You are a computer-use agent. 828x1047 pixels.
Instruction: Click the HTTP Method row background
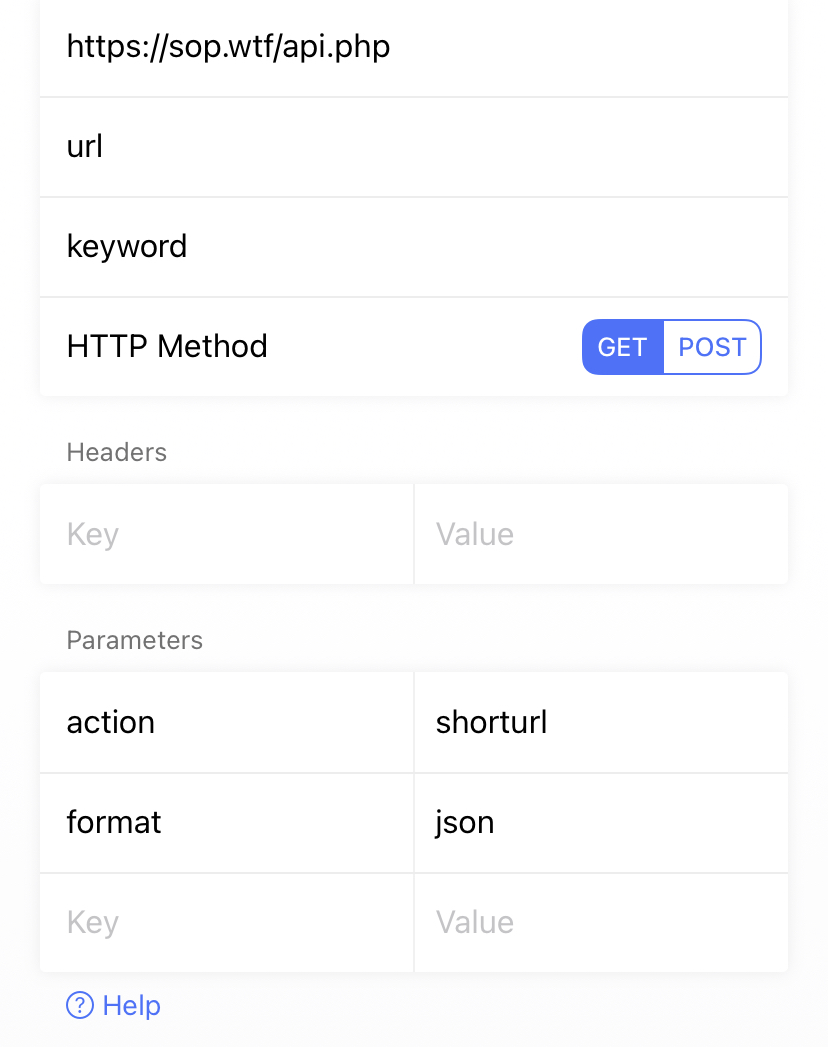[x=420, y=347]
